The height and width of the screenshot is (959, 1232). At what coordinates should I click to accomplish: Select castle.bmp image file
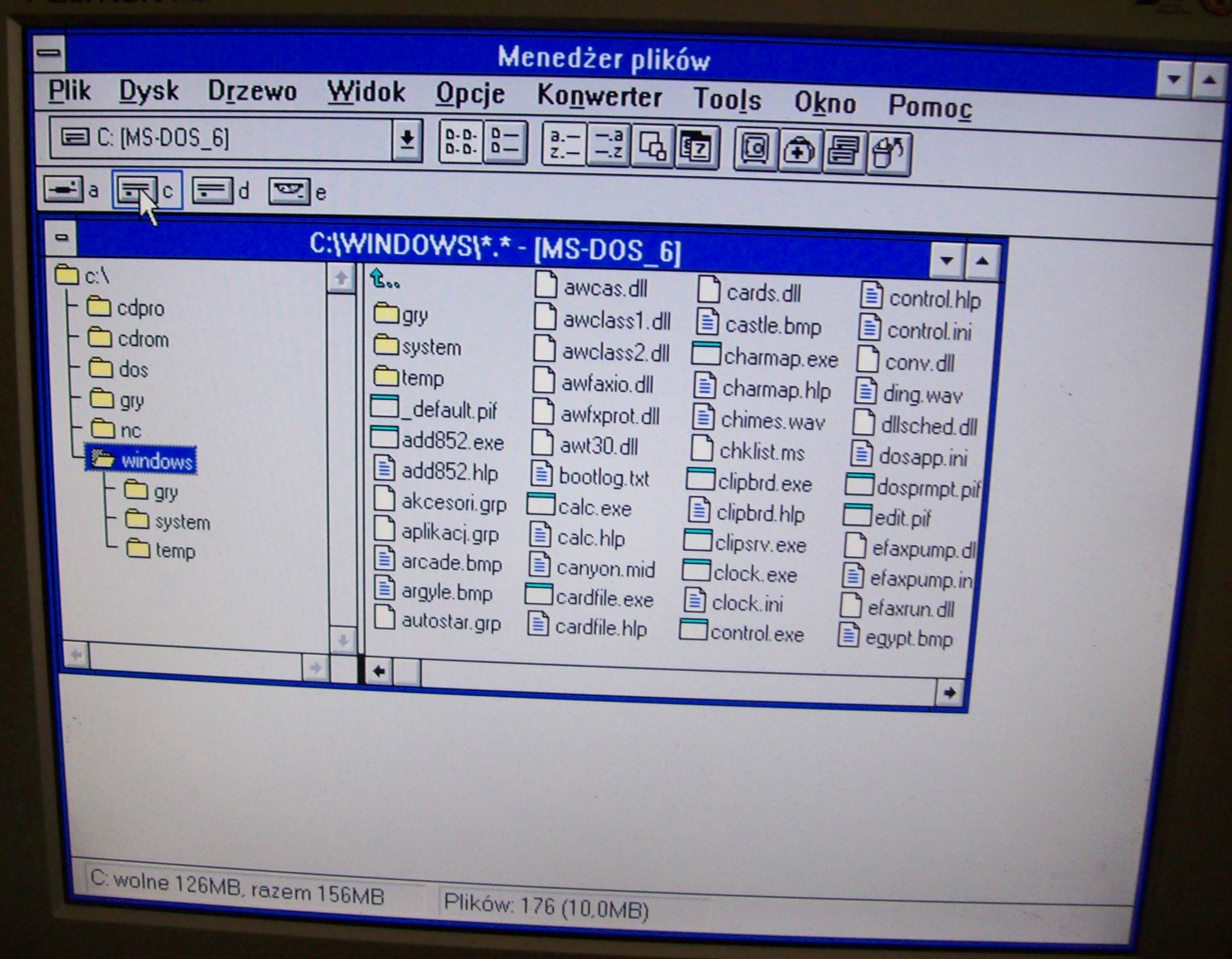(x=760, y=325)
